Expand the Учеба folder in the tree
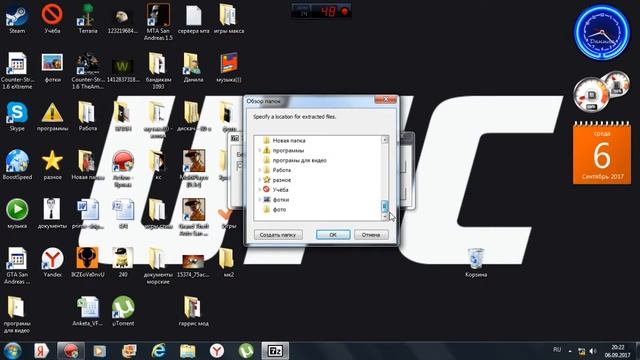Image resolution: width=640 pixels, height=360 pixels. [260, 190]
